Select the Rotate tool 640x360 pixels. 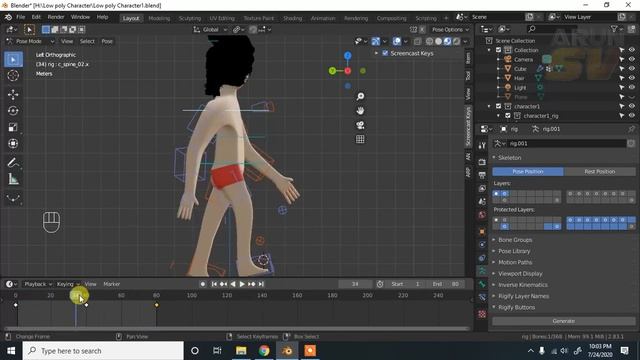pos(13,111)
